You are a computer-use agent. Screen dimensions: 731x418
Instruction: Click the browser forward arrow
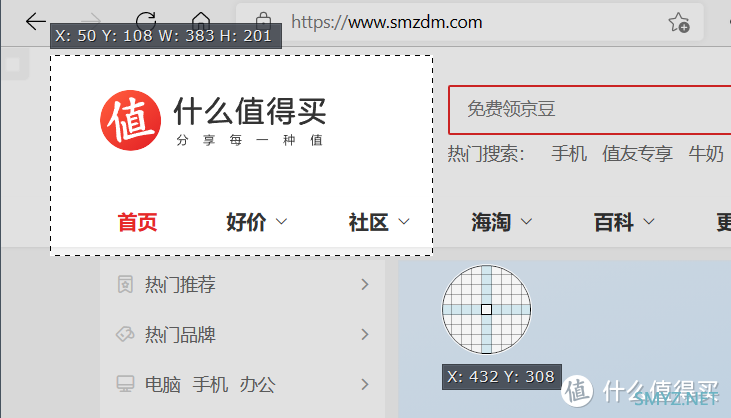tap(91, 20)
